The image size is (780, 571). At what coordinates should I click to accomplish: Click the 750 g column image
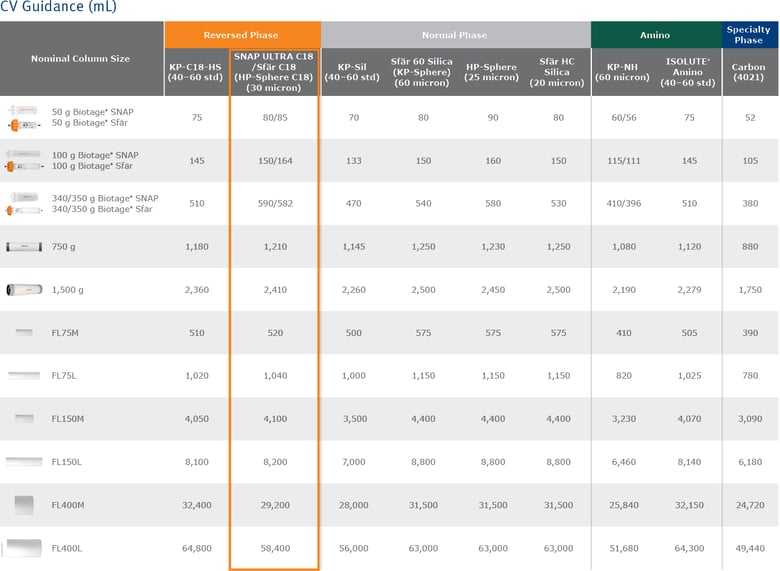(x=24, y=247)
